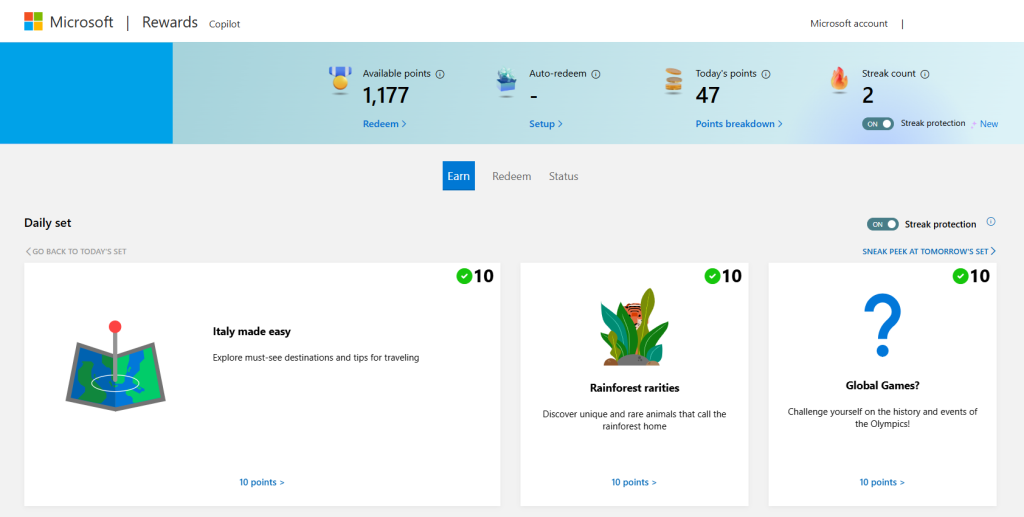Click the 1,177 available points value
The image size is (1024, 517).
(386, 96)
